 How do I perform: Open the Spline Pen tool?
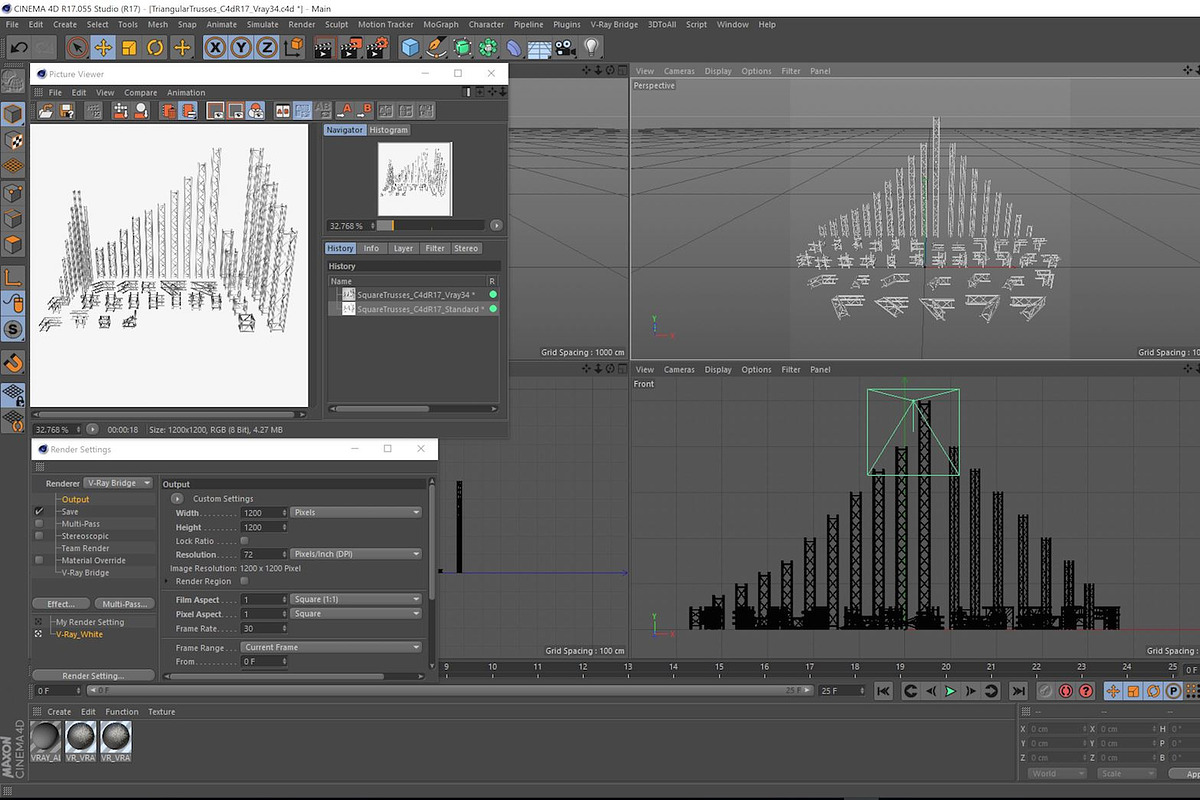coord(436,47)
